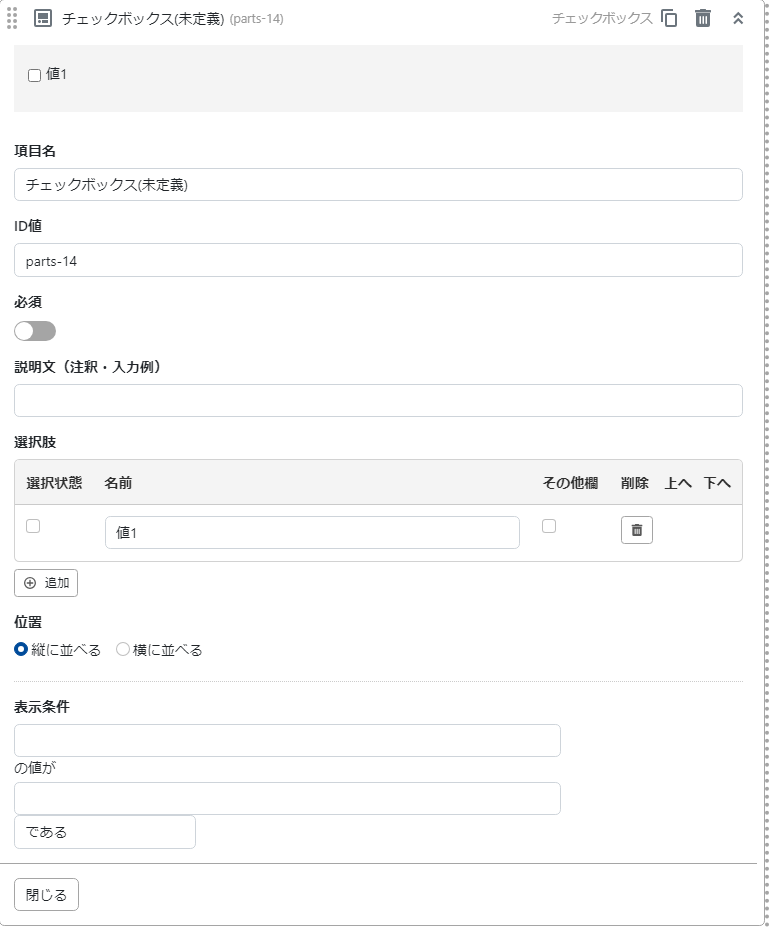This screenshot has height=927, width=773.
Task: Click the checkbox part type icon in header
Action: pos(43,18)
